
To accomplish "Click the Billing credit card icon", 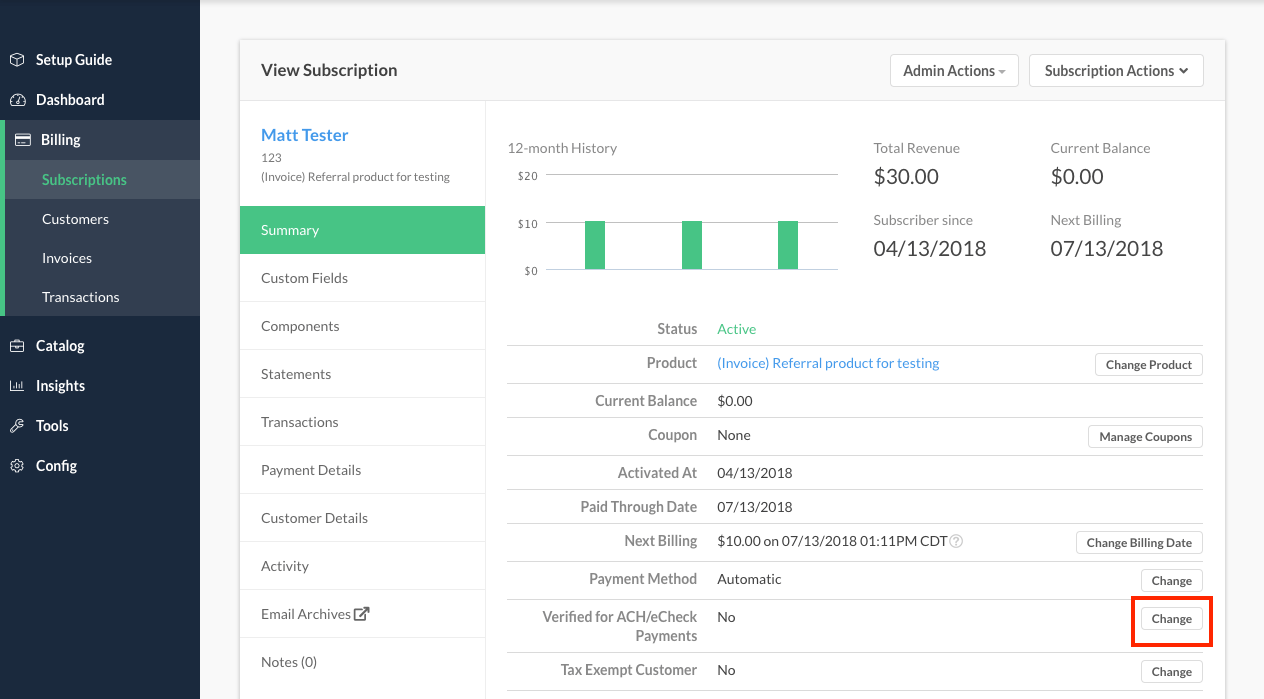I will [22, 140].
